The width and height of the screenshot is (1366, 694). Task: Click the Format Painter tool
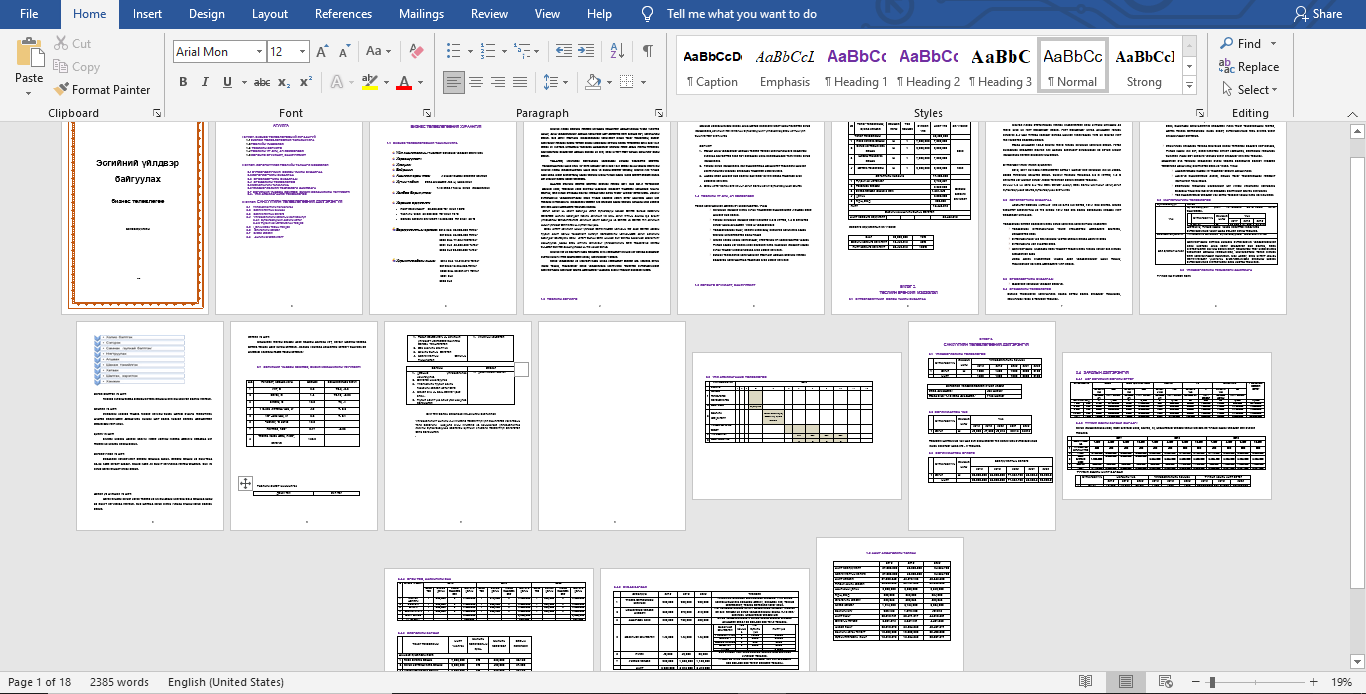coord(103,89)
